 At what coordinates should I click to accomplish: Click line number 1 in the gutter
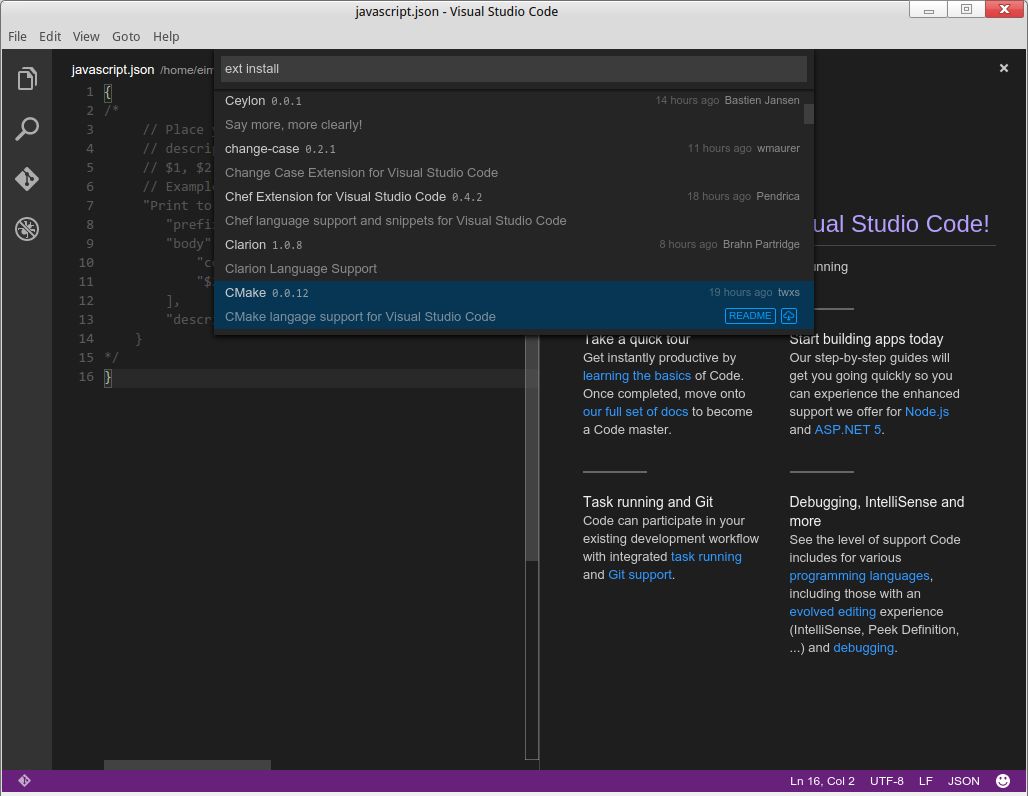[90, 92]
